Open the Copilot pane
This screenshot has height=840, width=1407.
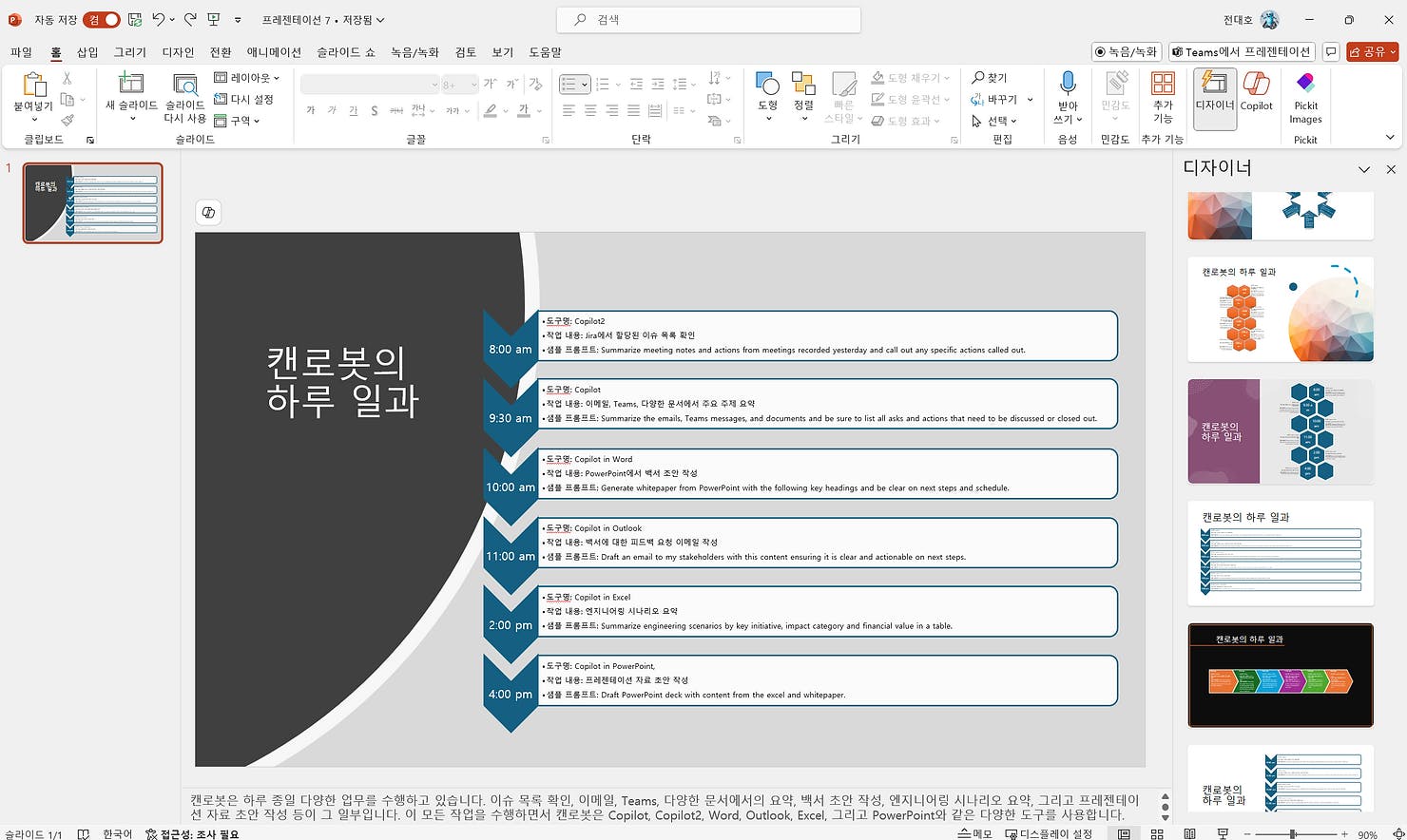click(1257, 95)
